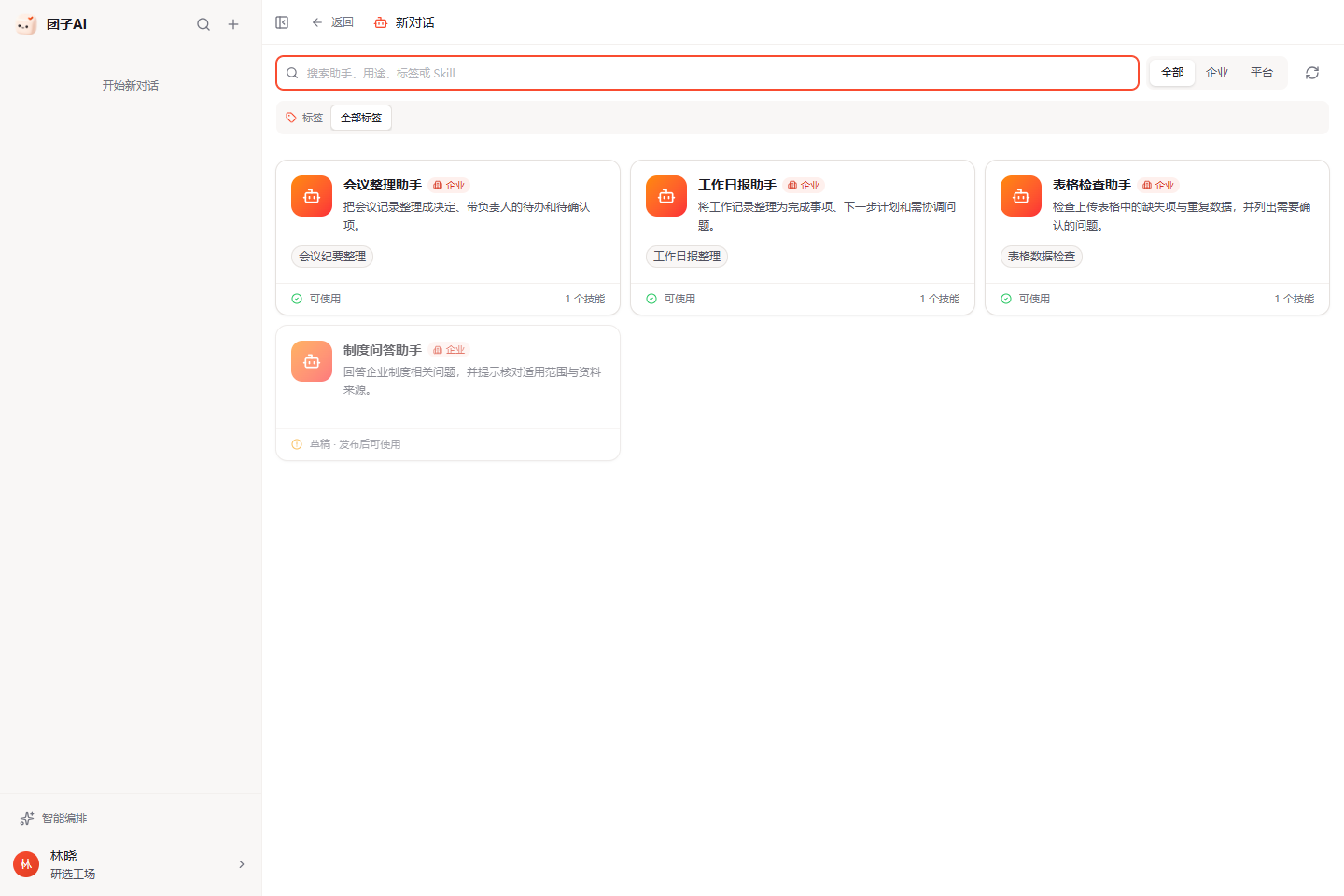Click the 林晓 user avatar
The image size is (1344, 896).
[26, 864]
